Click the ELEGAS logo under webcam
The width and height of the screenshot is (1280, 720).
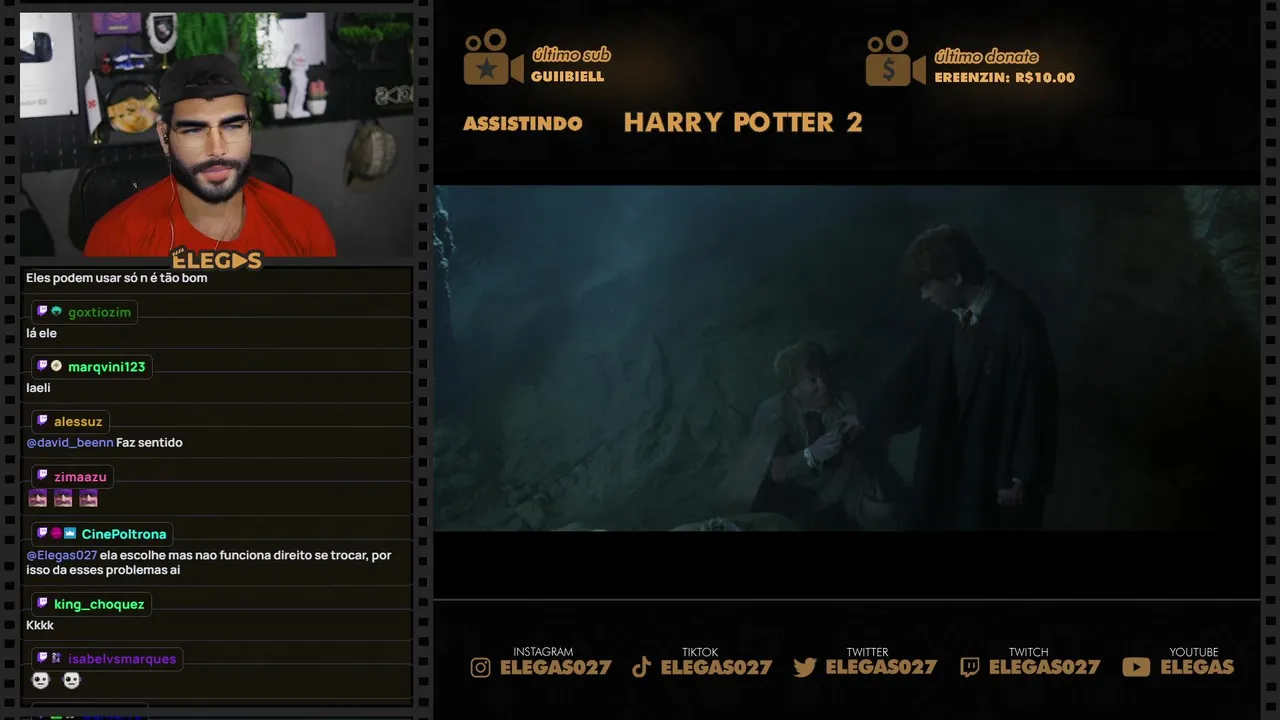pyautogui.click(x=216, y=260)
